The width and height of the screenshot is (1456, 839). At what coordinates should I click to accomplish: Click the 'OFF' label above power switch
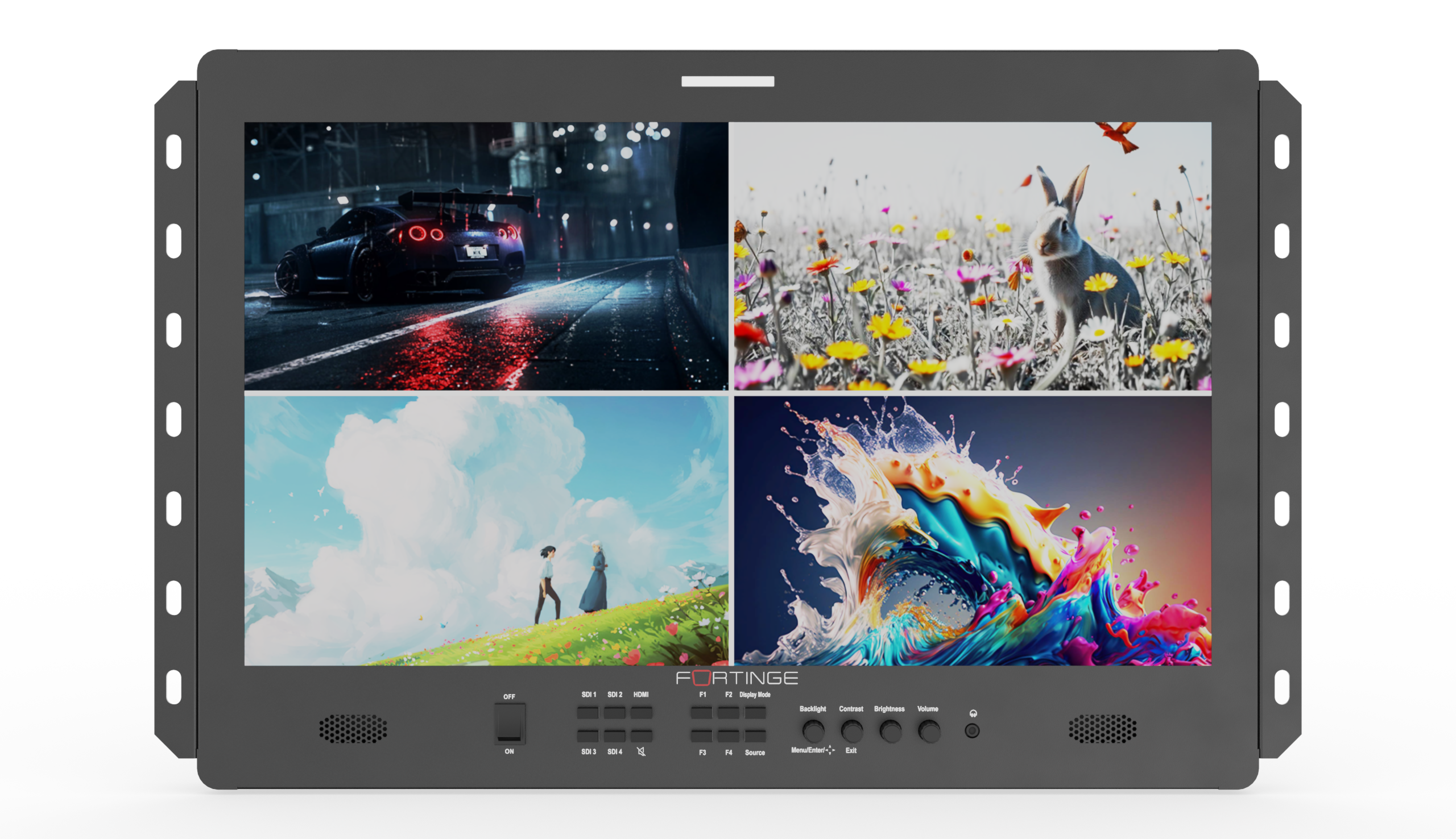pyautogui.click(x=510, y=697)
